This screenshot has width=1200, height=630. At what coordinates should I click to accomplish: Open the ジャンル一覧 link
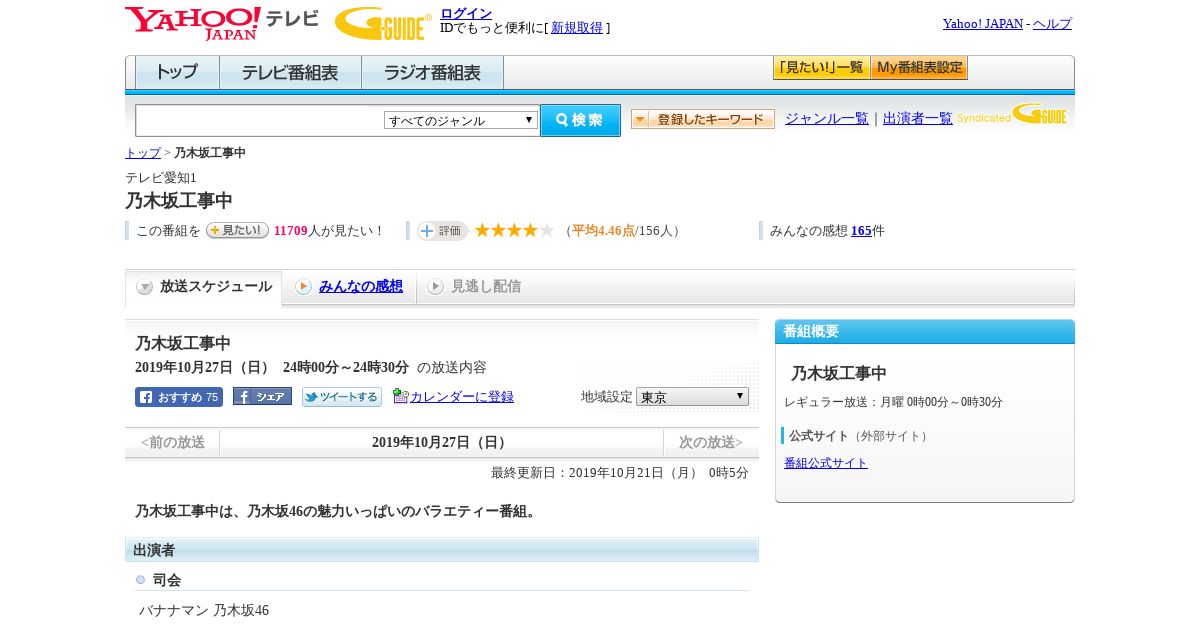coord(827,119)
